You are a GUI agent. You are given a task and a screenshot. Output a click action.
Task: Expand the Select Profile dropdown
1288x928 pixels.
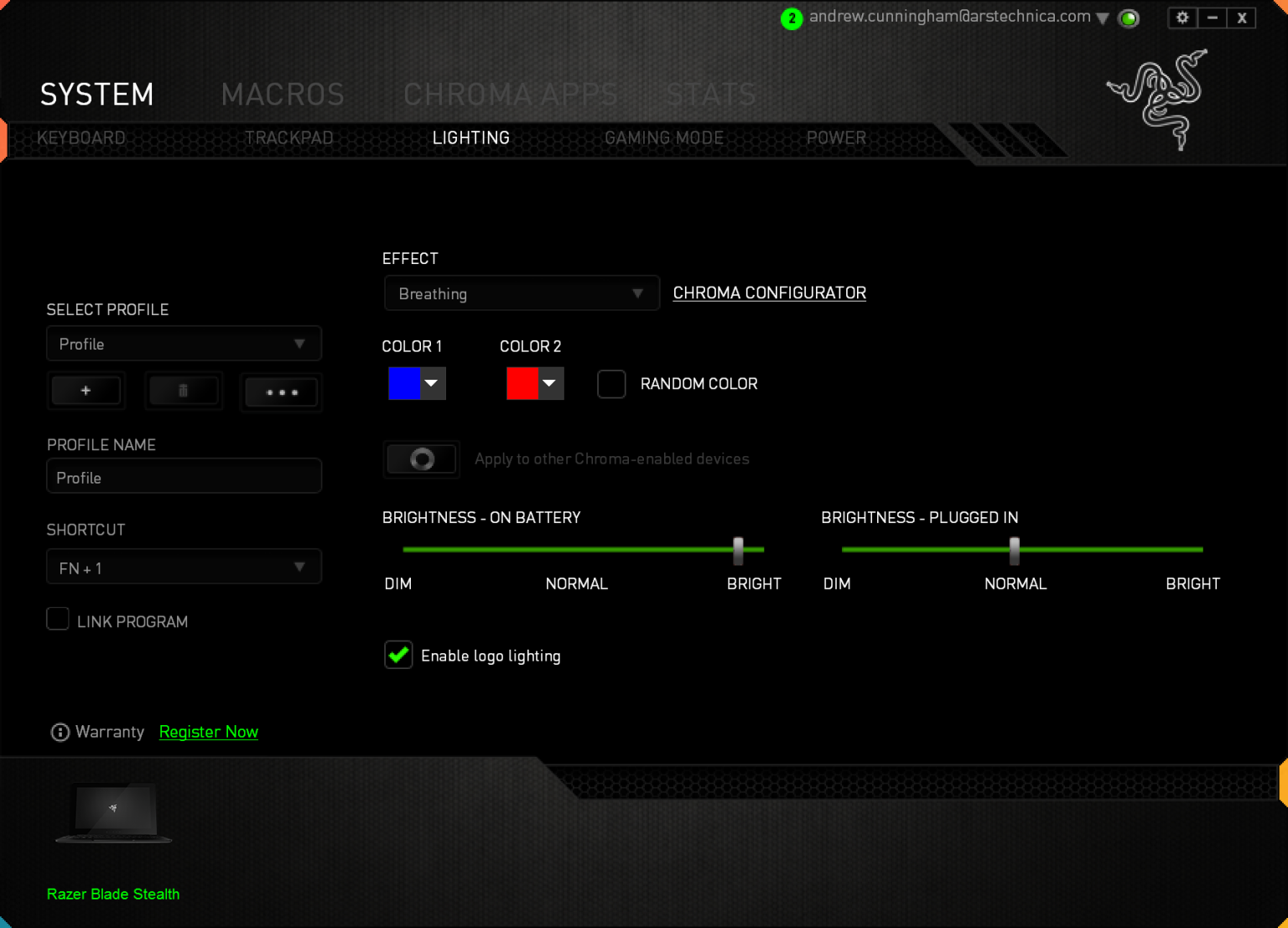(184, 344)
